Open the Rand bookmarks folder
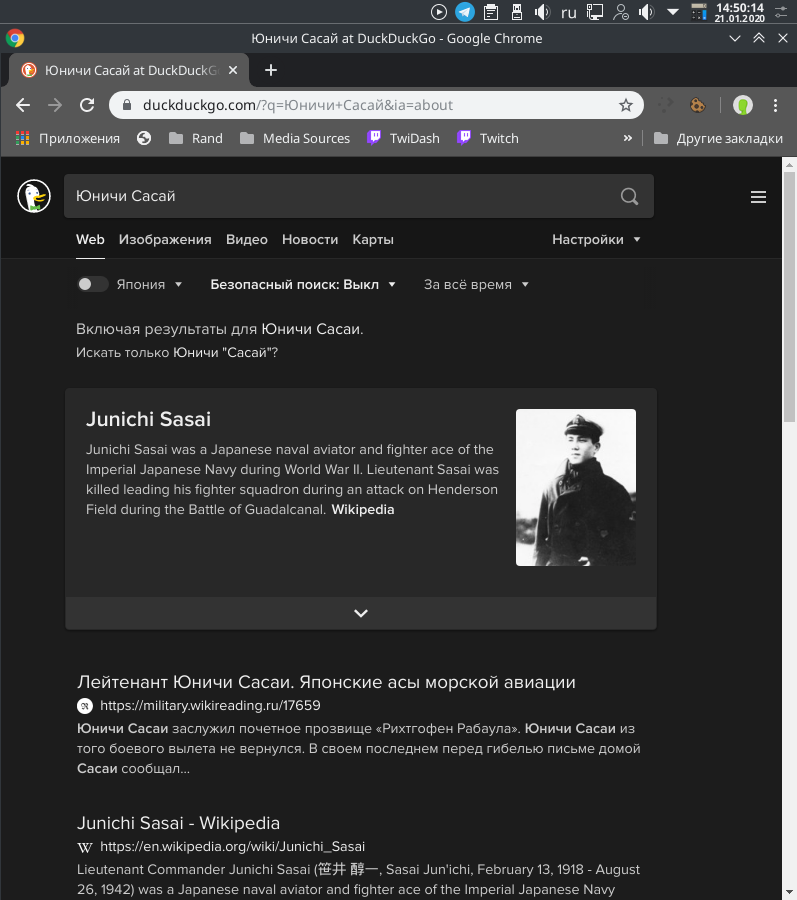 [196, 138]
